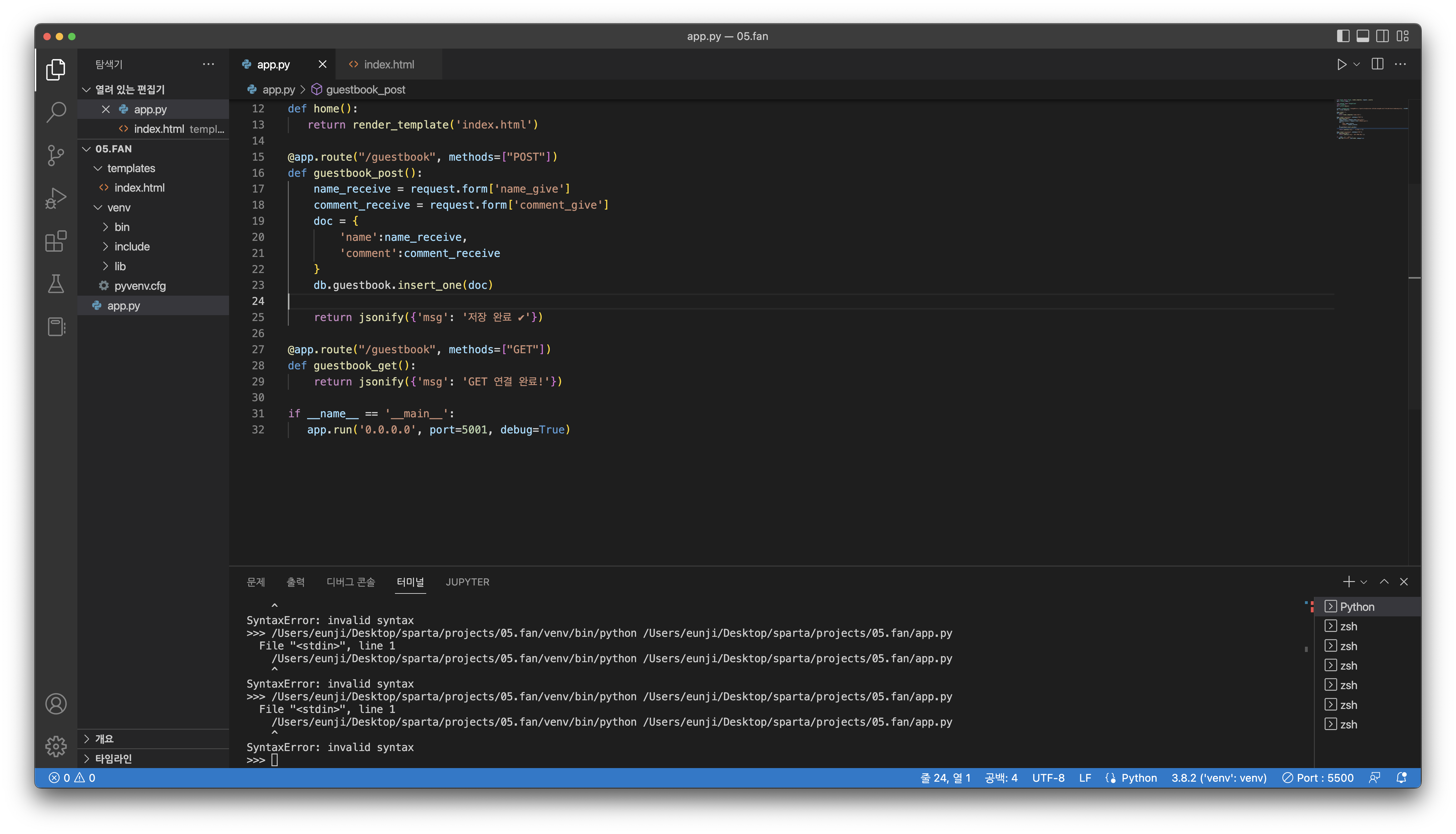Expand the 타임라인 timeline section
Viewport: 1456px width, 834px height.
click(x=154, y=758)
